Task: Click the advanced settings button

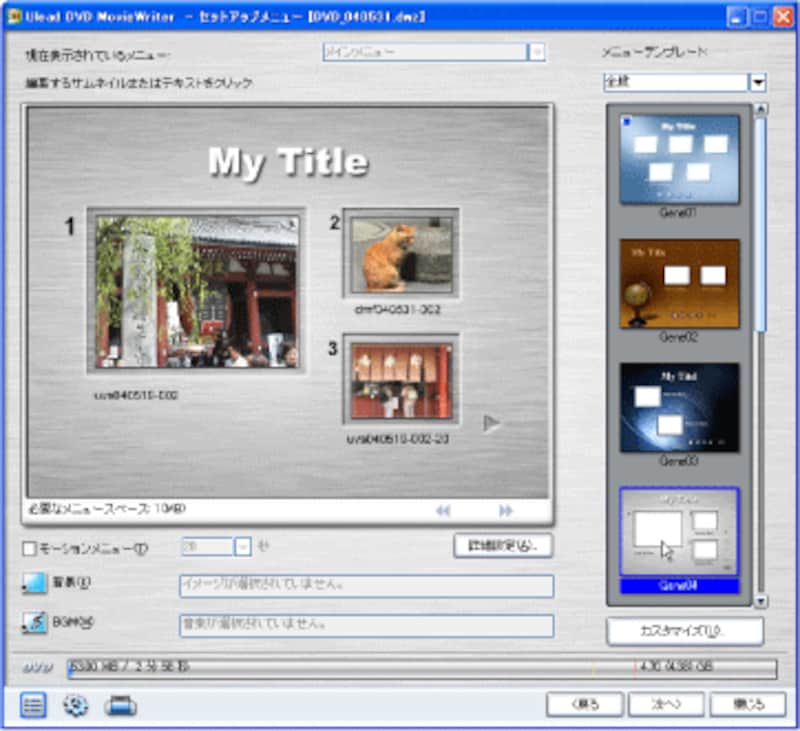Action: pyautogui.click(x=503, y=546)
